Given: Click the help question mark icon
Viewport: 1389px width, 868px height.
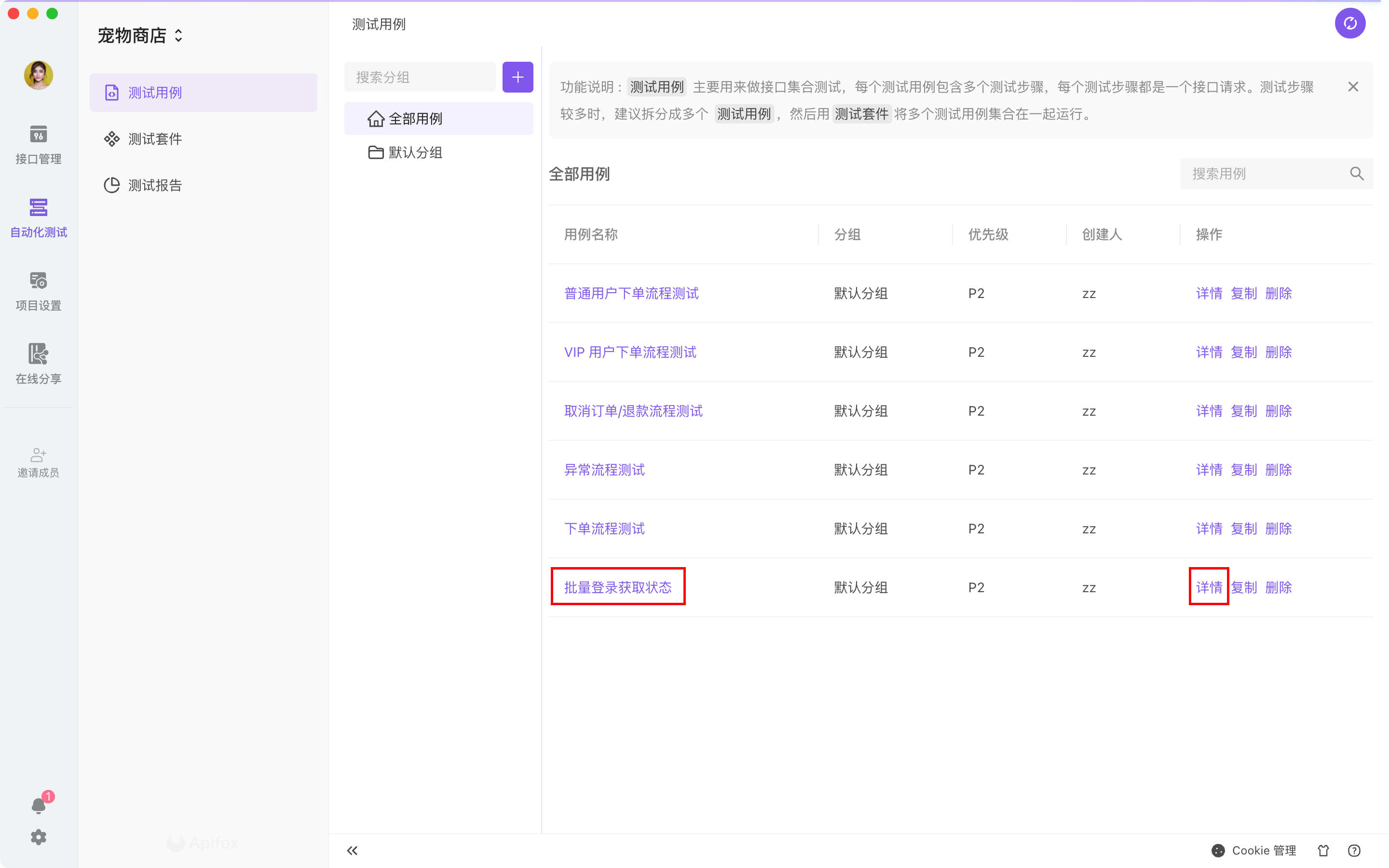Looking at the screenshot, I should point(1354,850).
